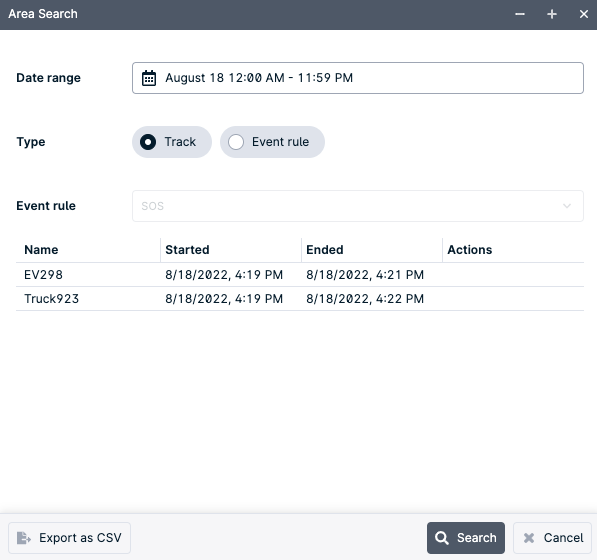The height and width of the screenshot is (560, 597).
Task: Open the date range picker field
Action: pyautogui.click(x=358, y=78)
